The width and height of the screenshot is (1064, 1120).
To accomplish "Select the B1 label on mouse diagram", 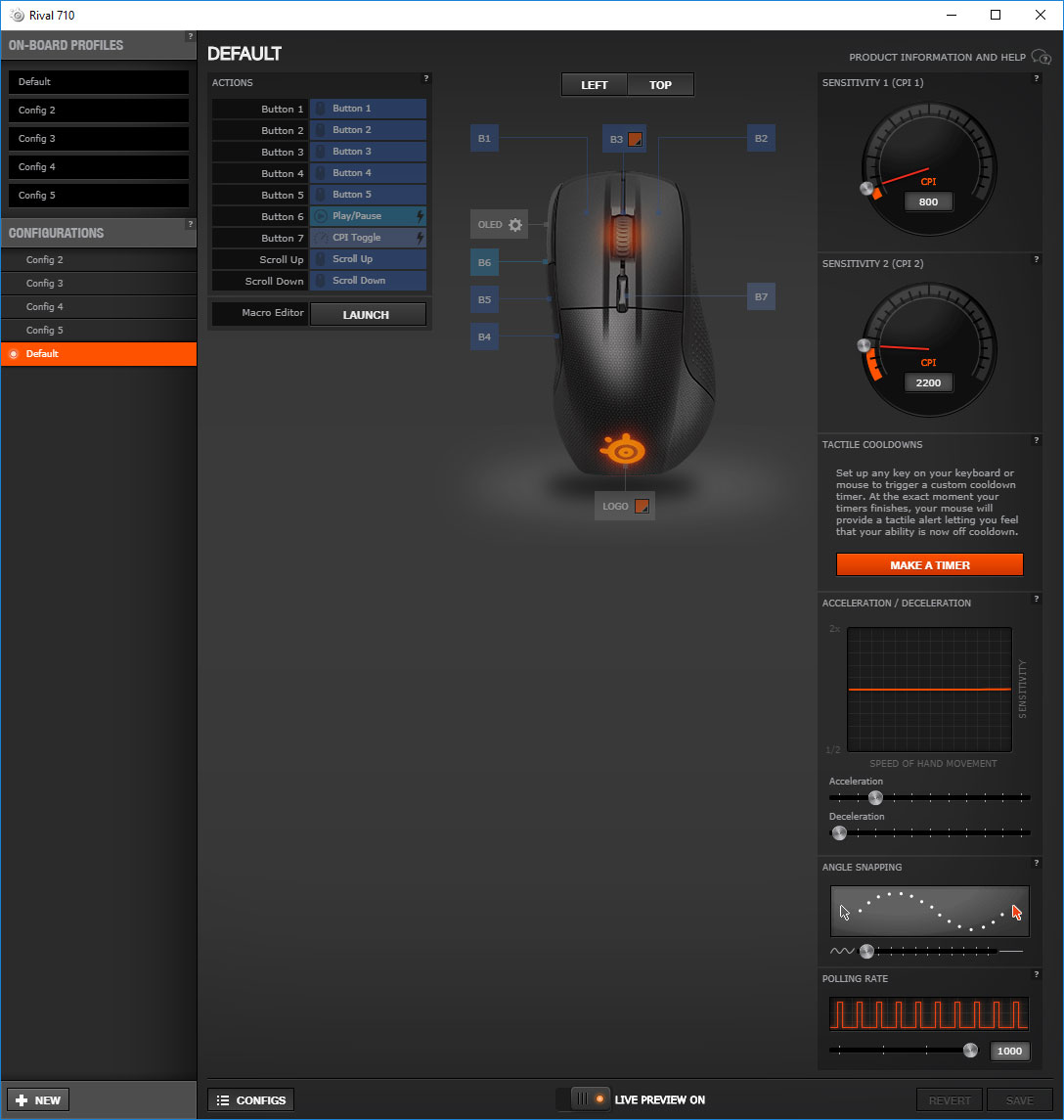I will pyautogui.click(x=484, y=139).
